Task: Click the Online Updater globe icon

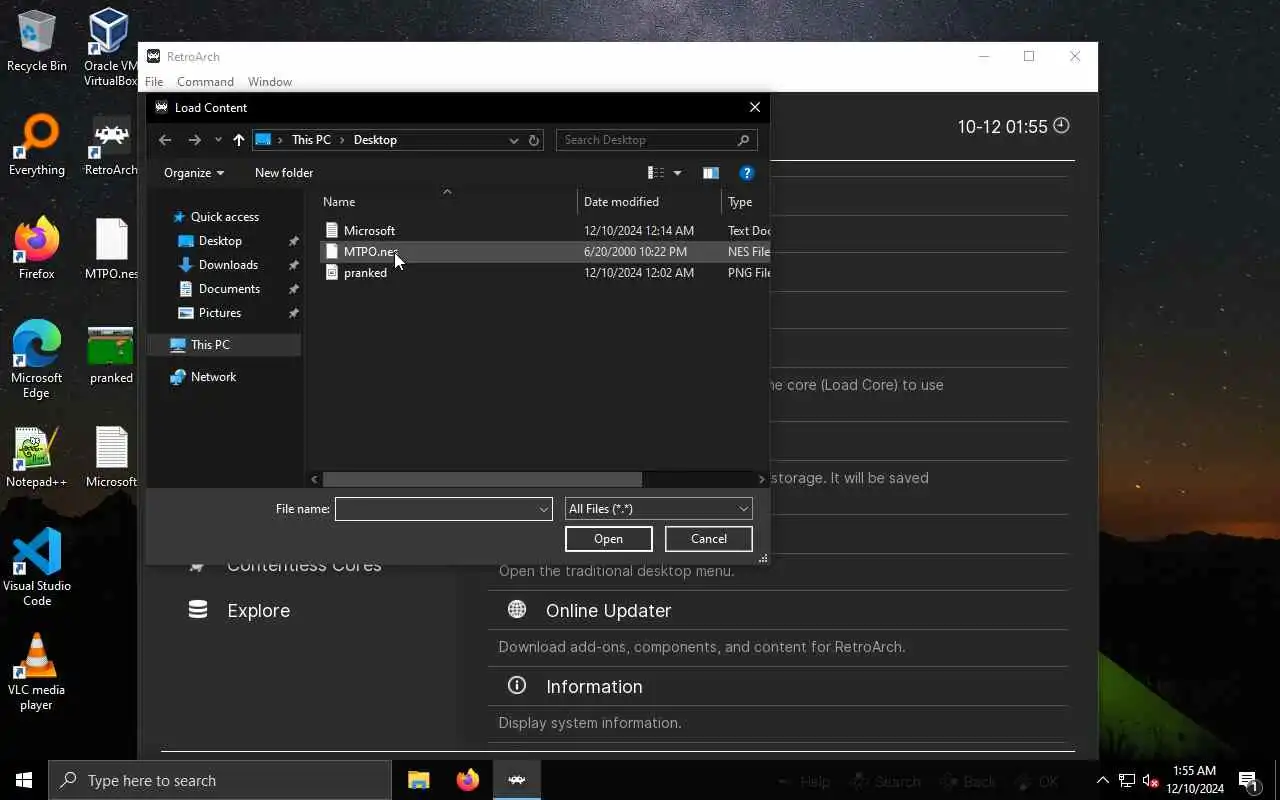Action: coord(517,609)
